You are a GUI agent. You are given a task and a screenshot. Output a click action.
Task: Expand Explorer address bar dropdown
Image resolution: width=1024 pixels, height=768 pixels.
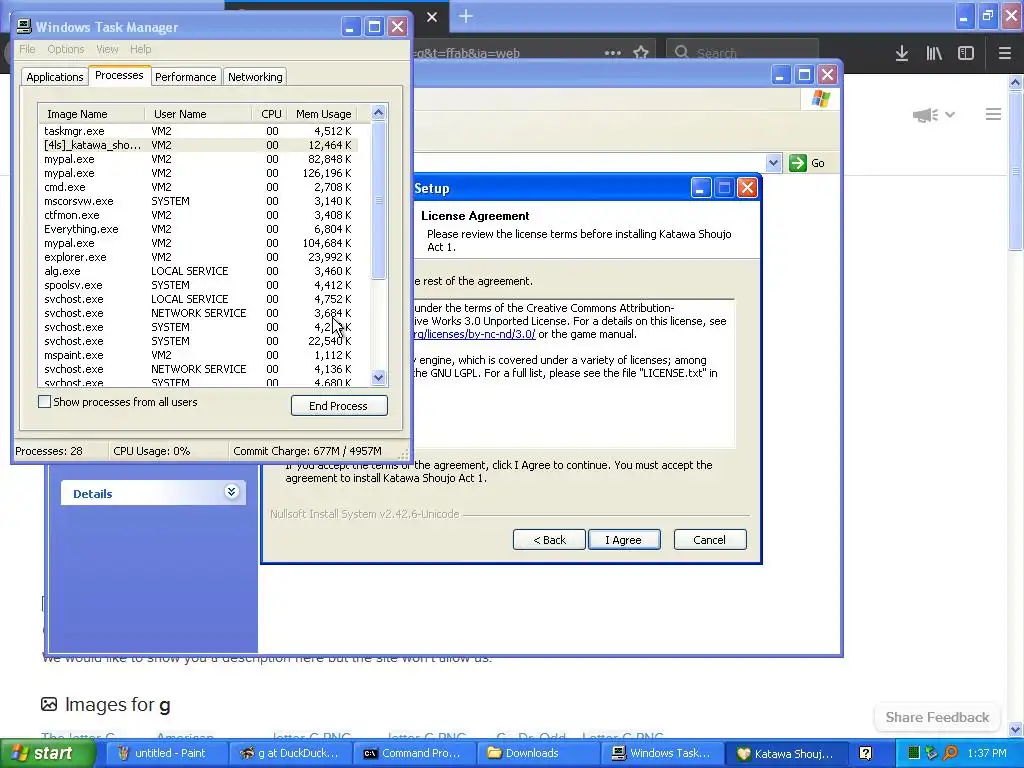point(773,163)
